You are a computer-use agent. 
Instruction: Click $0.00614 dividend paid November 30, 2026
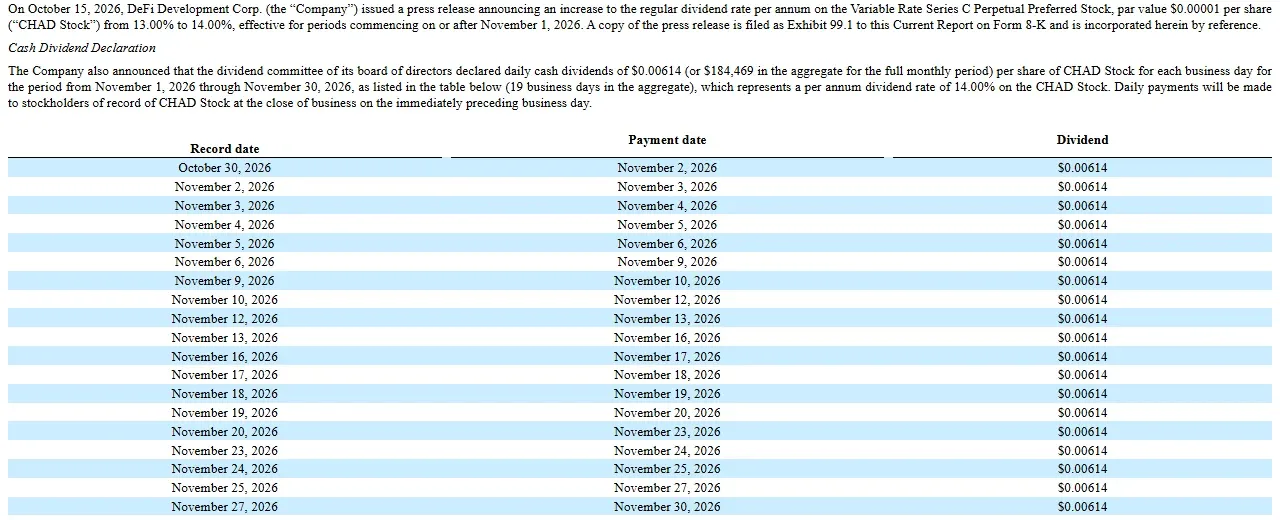[1082, 507]
